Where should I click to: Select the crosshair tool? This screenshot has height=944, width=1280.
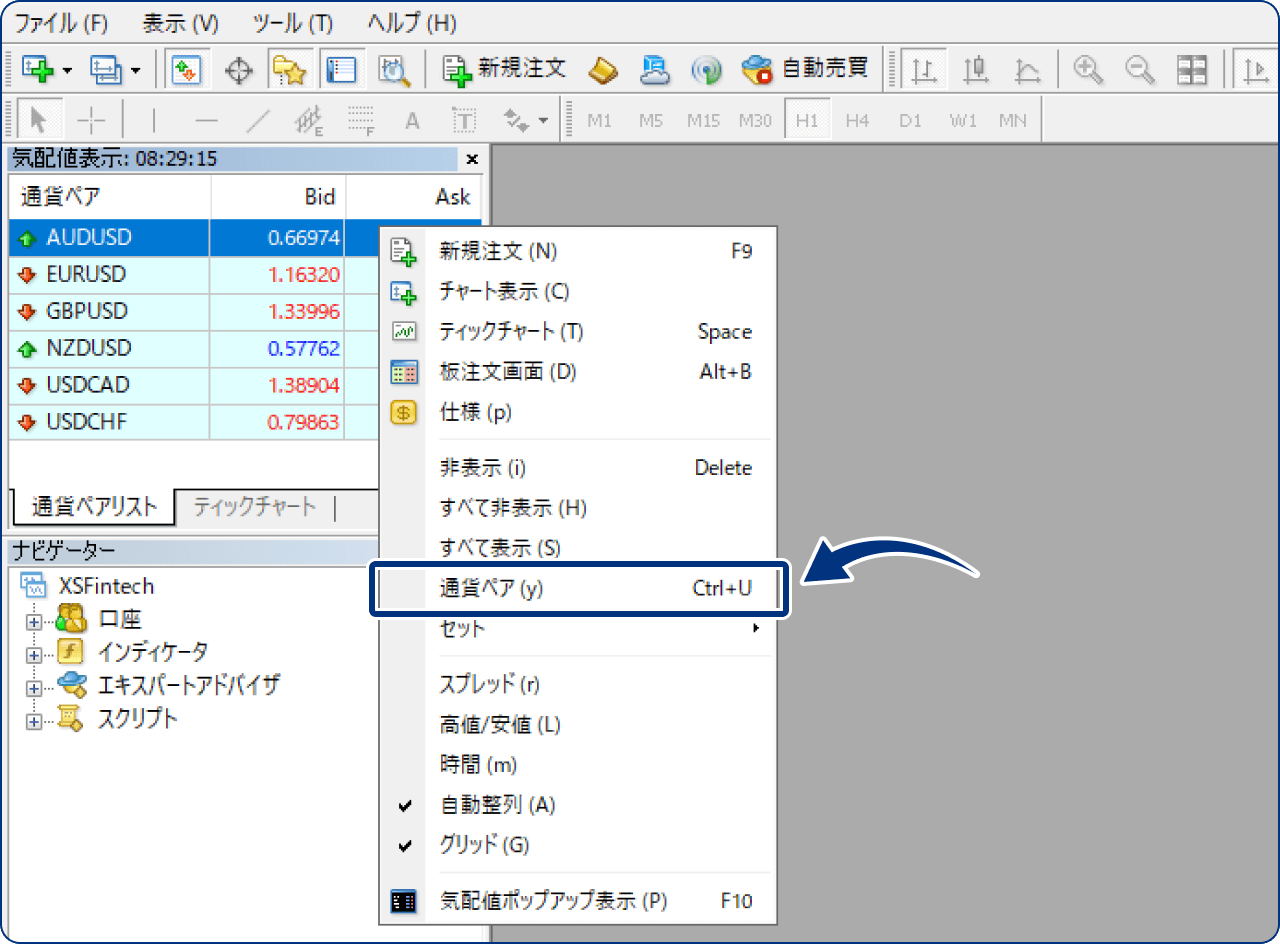tap(91, 119)
